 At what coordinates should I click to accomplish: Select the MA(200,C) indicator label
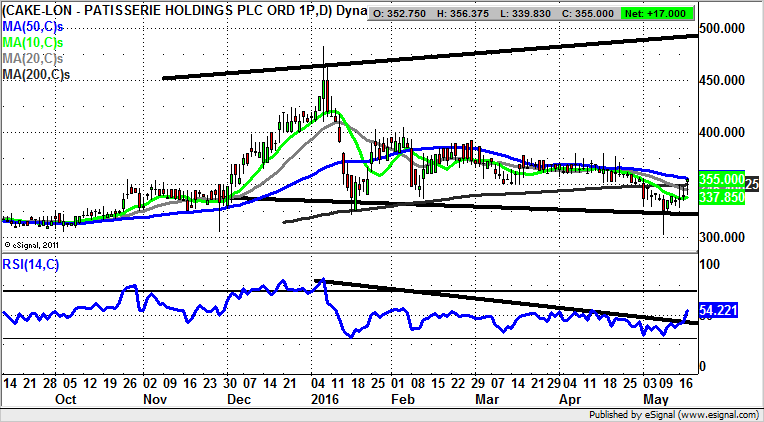click(36, 73)
